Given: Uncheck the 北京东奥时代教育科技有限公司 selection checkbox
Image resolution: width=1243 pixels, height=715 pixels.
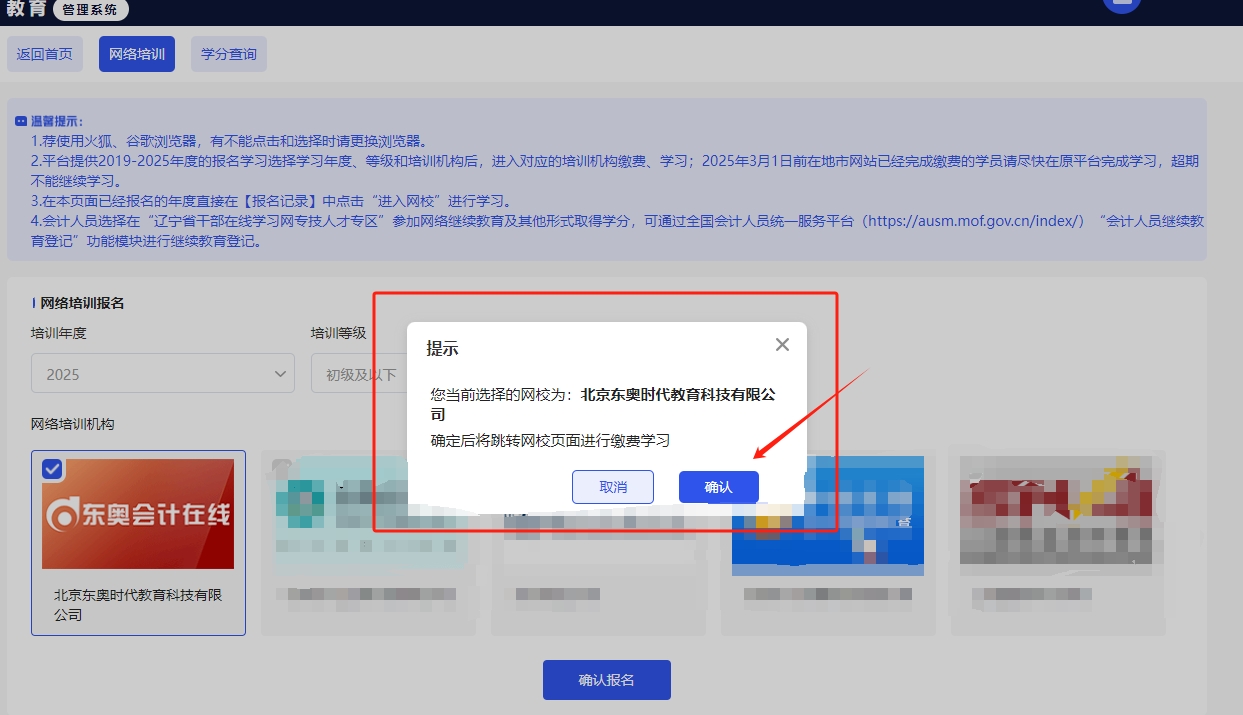Looking at the screenshot, I should [x=53, y=469].
